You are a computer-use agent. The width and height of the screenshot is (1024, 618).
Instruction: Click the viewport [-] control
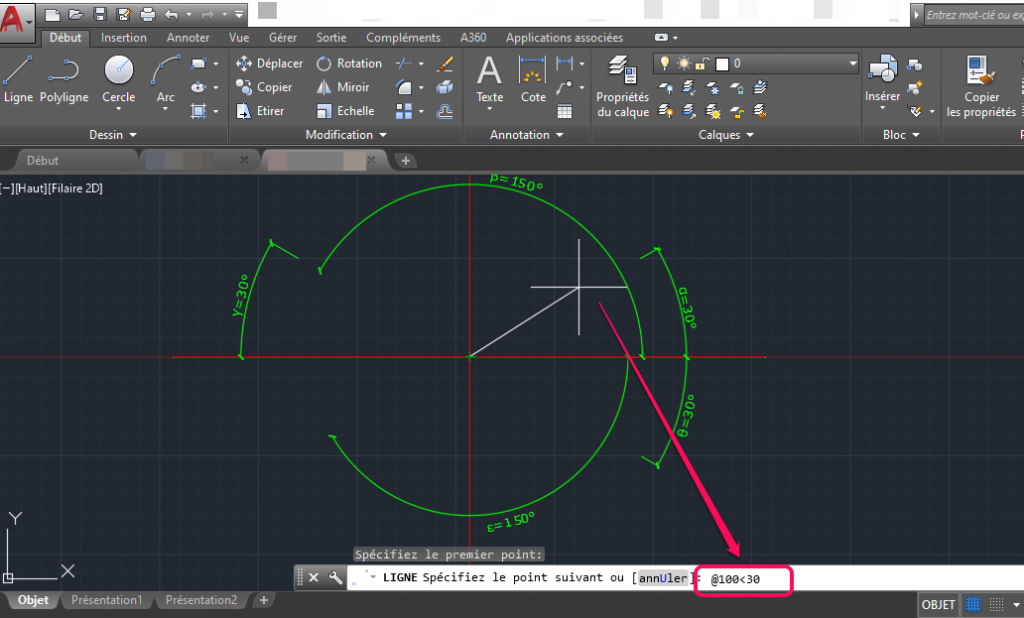coord(6,188)
